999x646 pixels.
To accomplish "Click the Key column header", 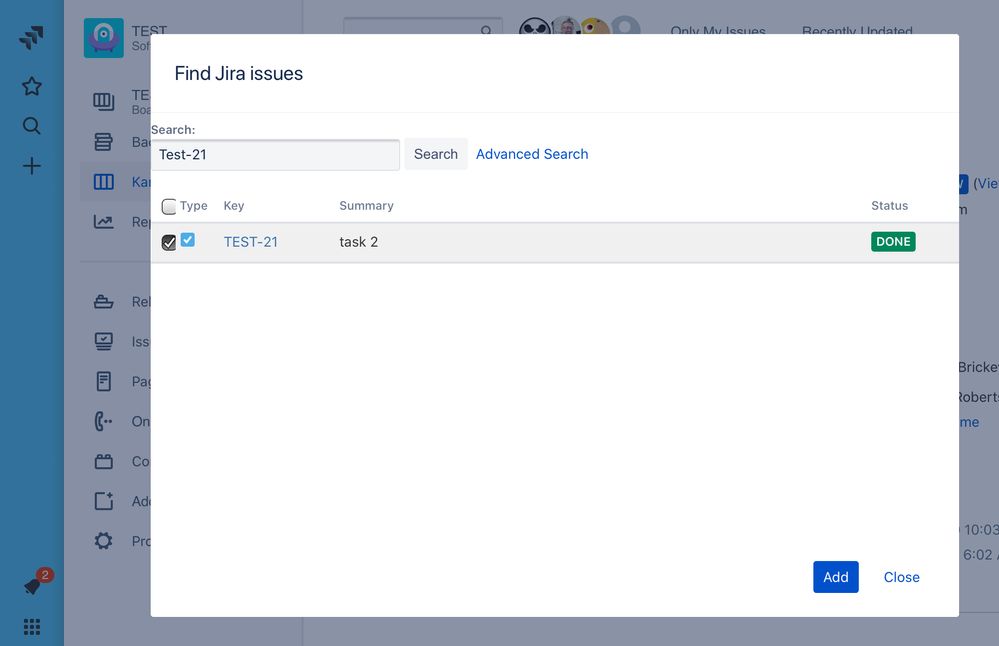I will [234, 206].
